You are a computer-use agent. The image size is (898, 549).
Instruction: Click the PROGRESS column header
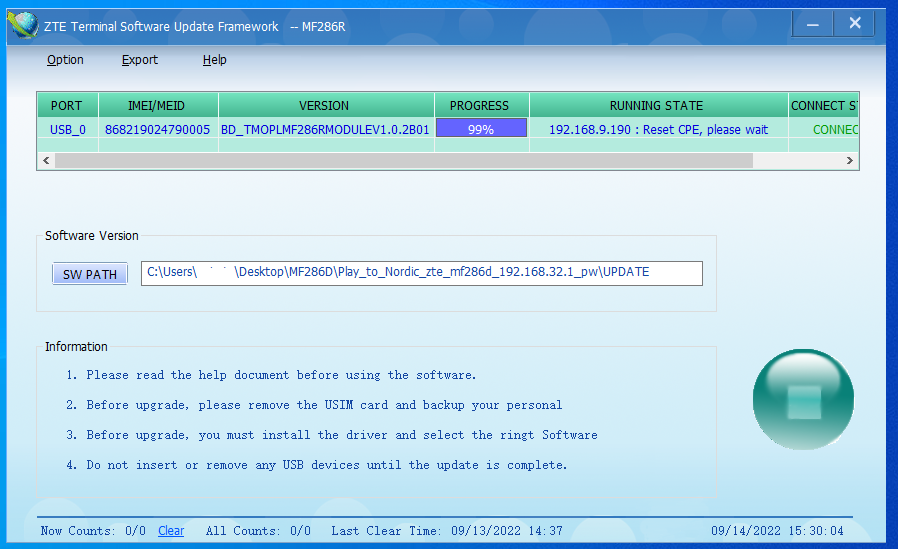(482, 105)
